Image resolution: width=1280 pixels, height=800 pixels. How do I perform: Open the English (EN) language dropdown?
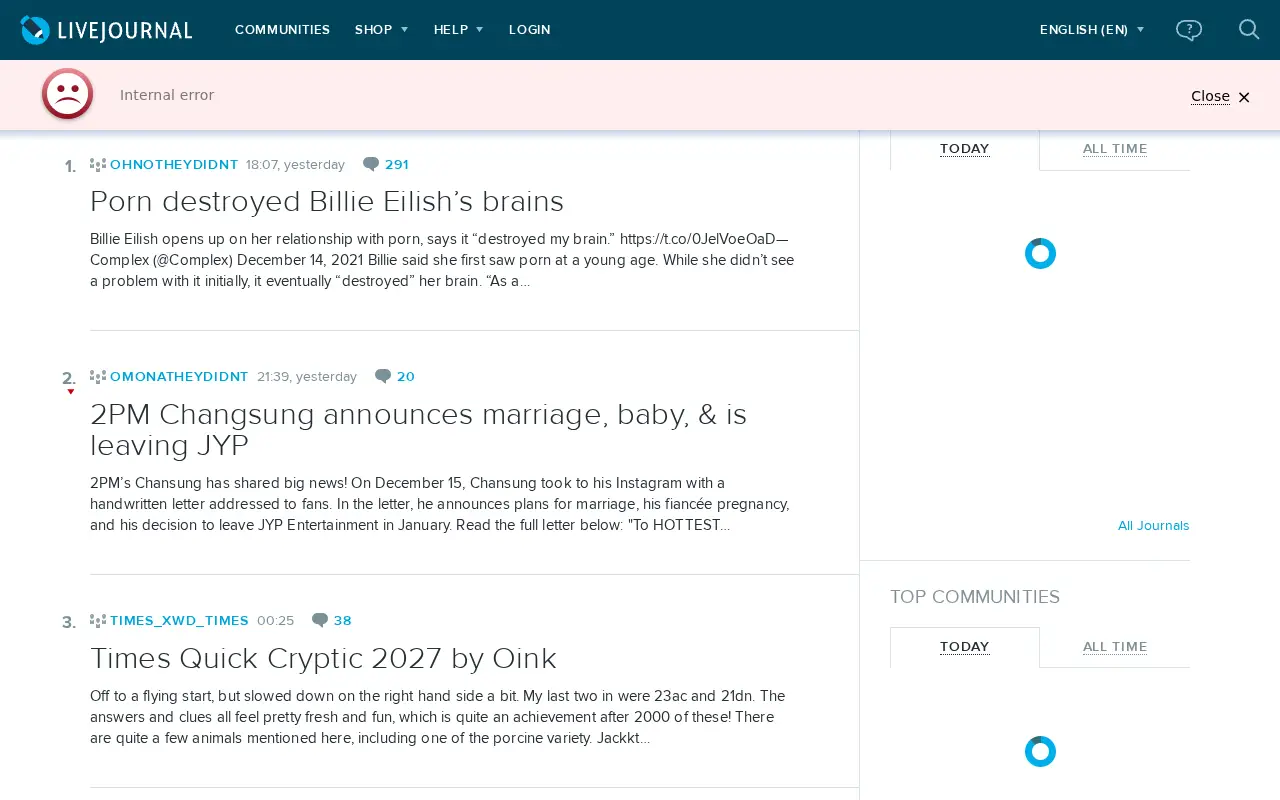(x=1092, y=30)
